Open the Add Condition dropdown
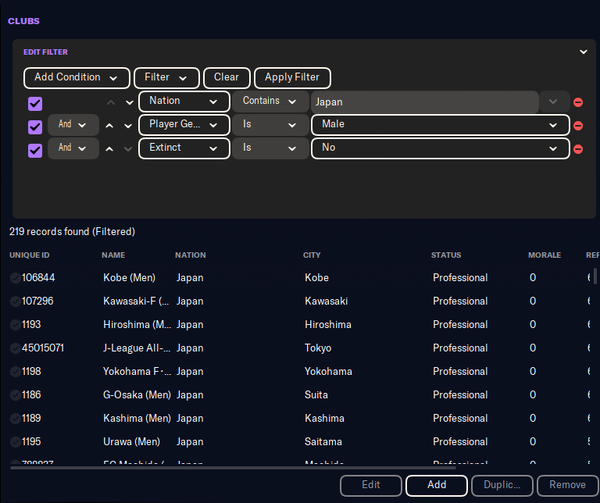The width and height of the screenshot is (600, 503). [76, 77]
